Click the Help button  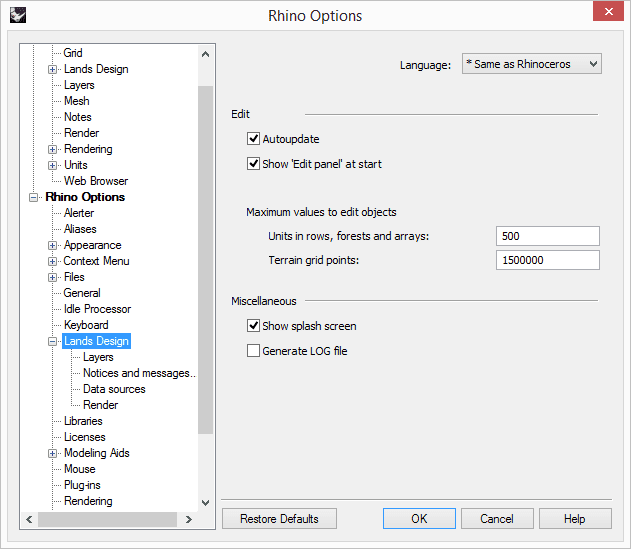tap(574, 519)
